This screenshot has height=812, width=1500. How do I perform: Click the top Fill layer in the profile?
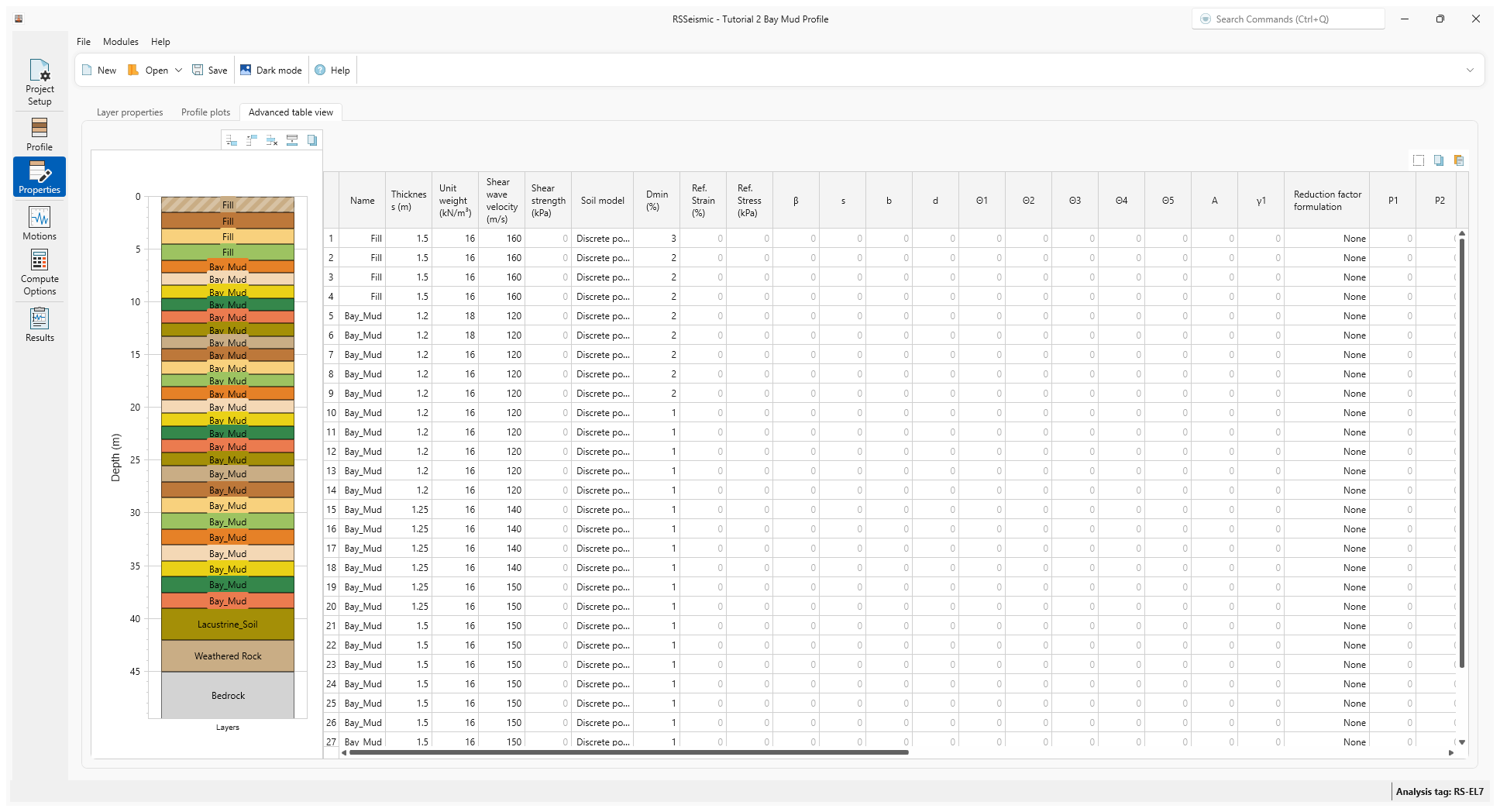(228, 205)
